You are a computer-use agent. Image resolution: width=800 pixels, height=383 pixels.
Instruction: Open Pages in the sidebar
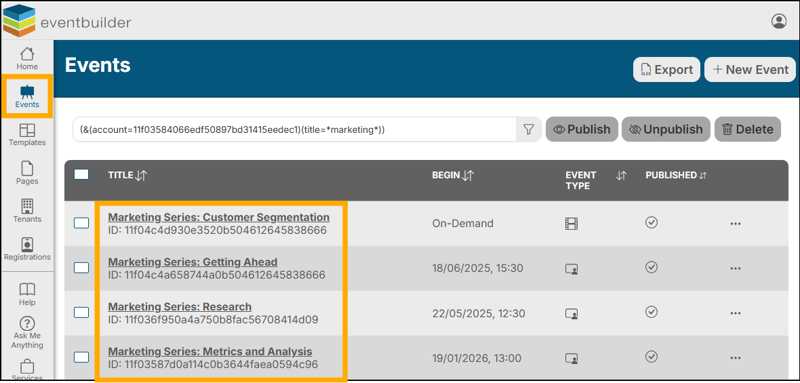pos(27,173)
